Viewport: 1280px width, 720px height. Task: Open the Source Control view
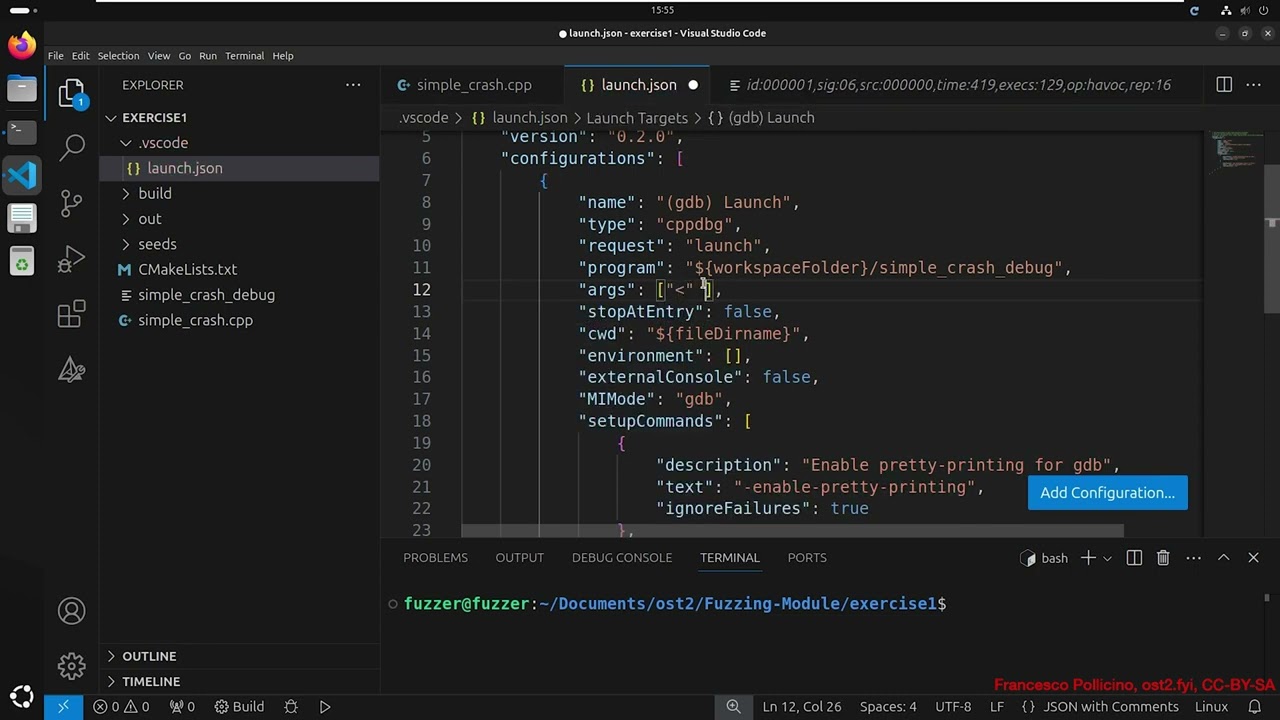pos(72,203)
